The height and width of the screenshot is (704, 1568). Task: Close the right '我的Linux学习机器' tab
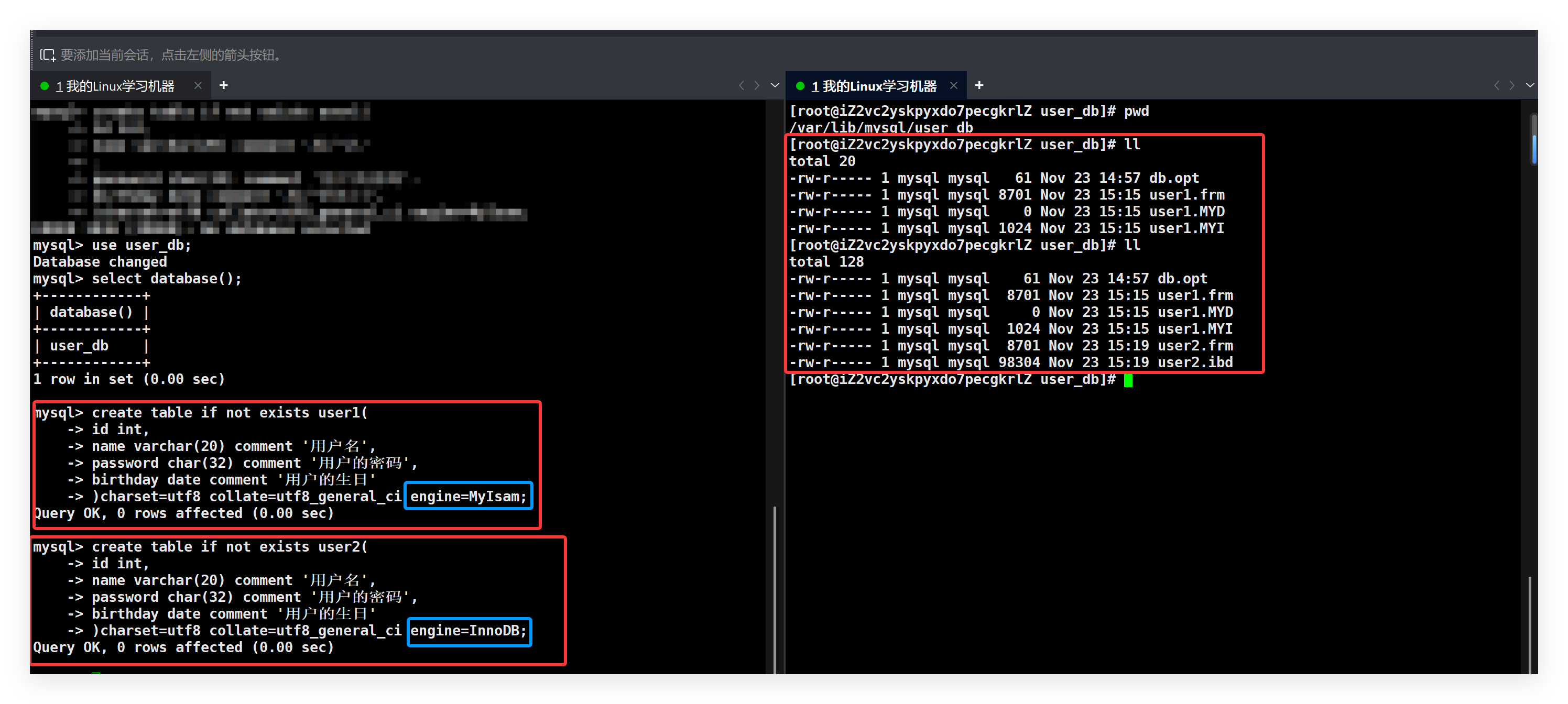(x=954, y=86)
